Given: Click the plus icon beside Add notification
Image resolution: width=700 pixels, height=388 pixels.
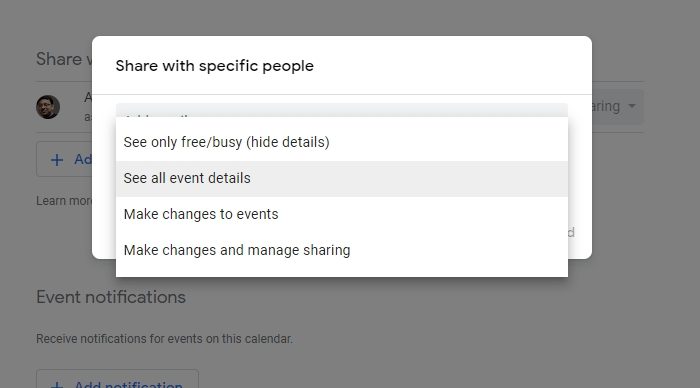Looking at the screenshot, I should (57, 384).
